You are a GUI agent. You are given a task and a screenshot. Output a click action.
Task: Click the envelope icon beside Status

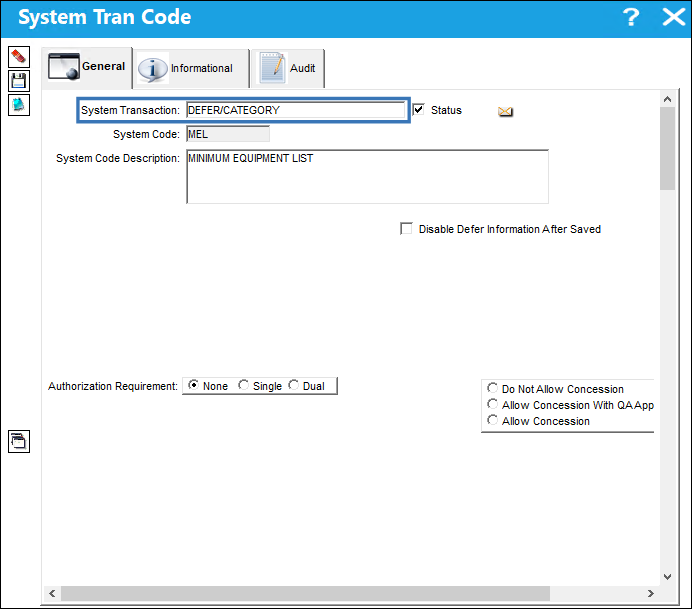(505, 111)
